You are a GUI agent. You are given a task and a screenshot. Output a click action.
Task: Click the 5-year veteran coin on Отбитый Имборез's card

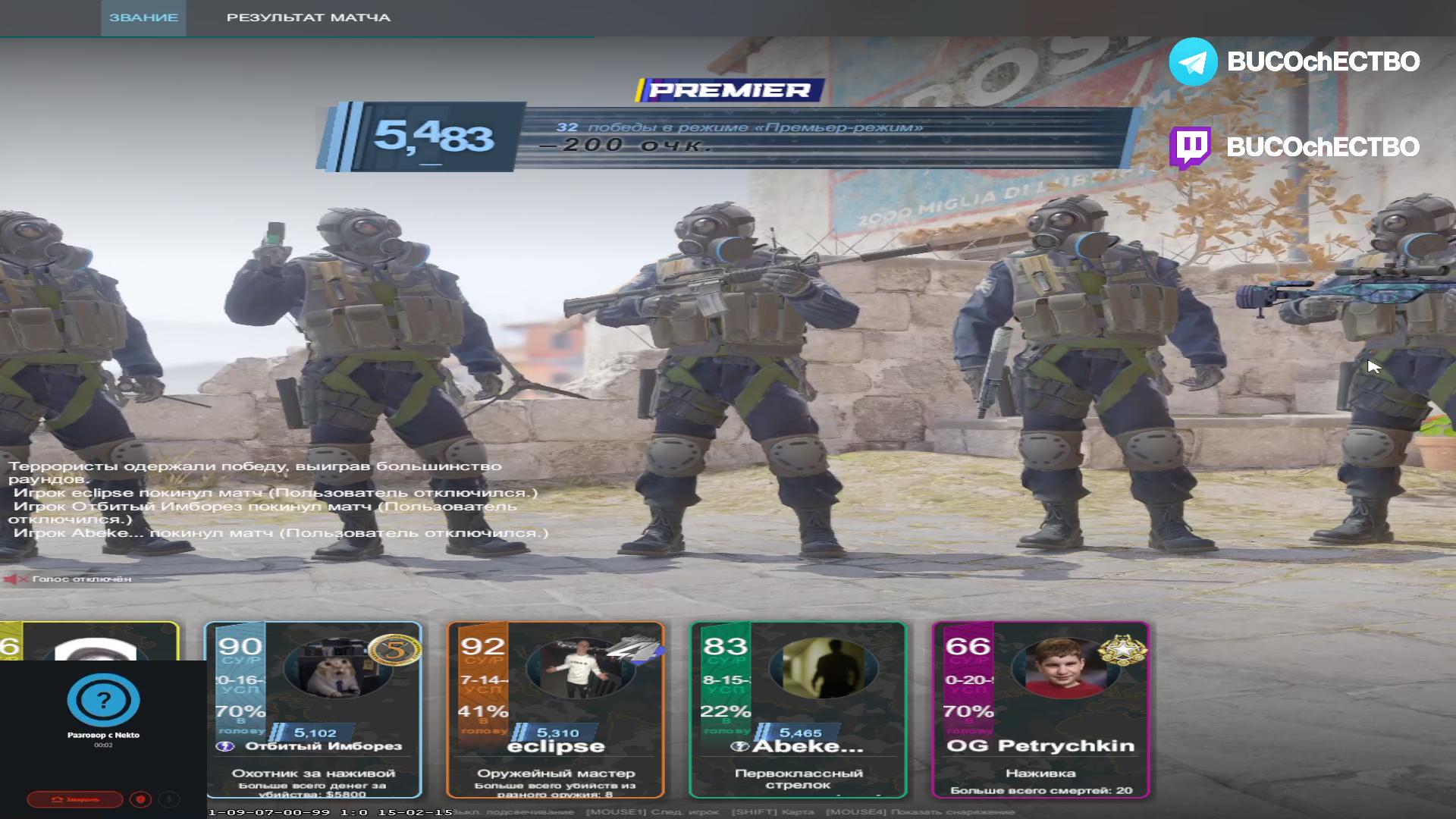394,650
